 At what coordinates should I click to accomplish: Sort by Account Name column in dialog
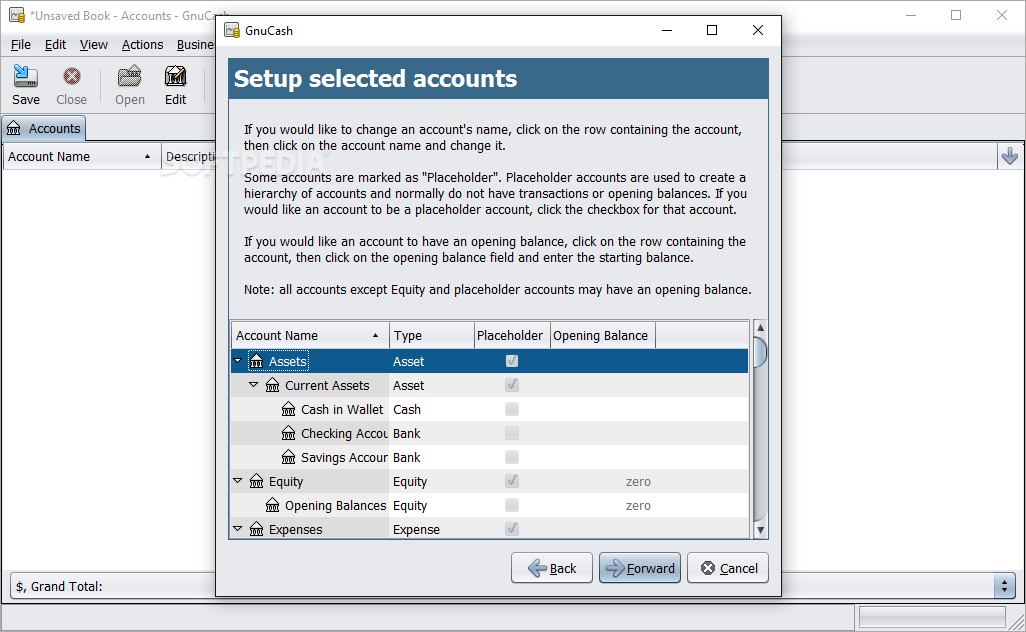pos(310,335)
